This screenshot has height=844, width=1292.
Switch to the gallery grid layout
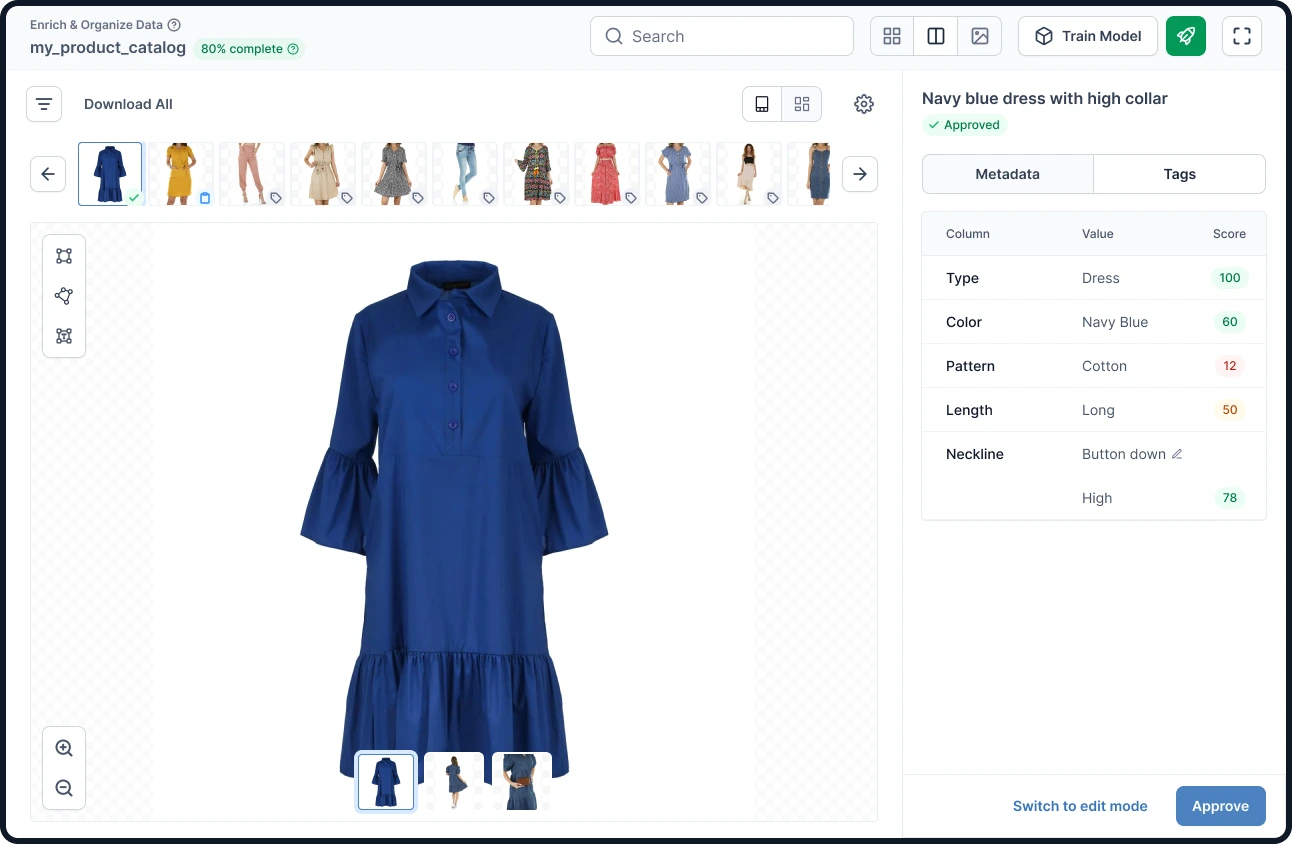(801, 104)
